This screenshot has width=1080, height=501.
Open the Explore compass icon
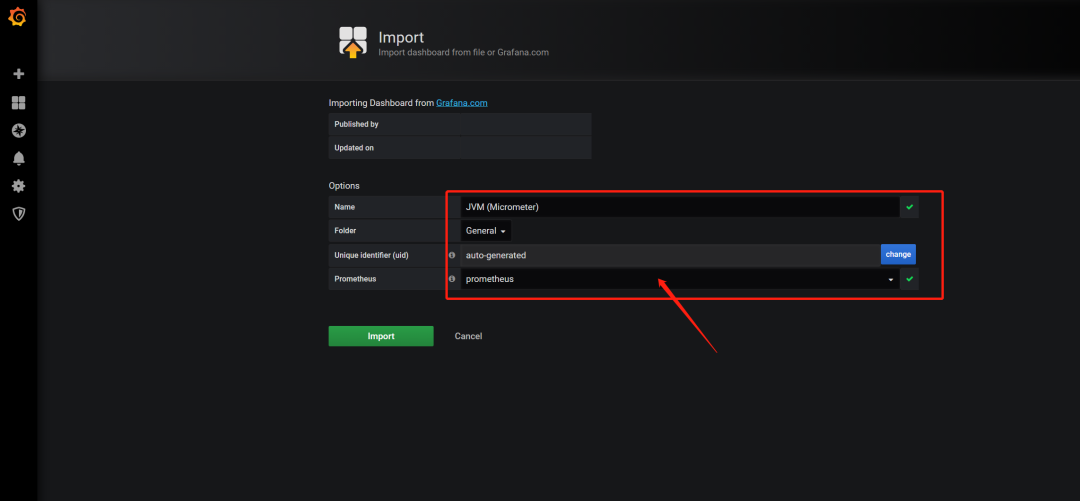pos(19,130)
